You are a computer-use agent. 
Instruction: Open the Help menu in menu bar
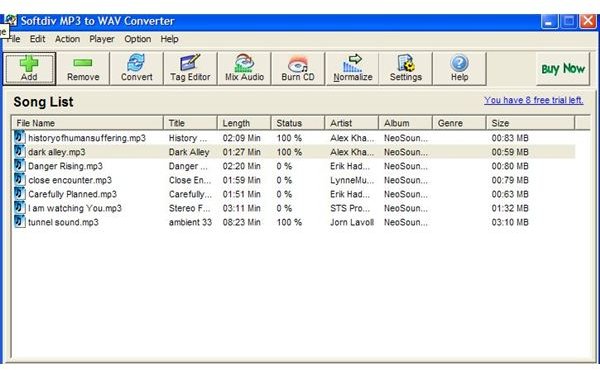tap(169, 39)
